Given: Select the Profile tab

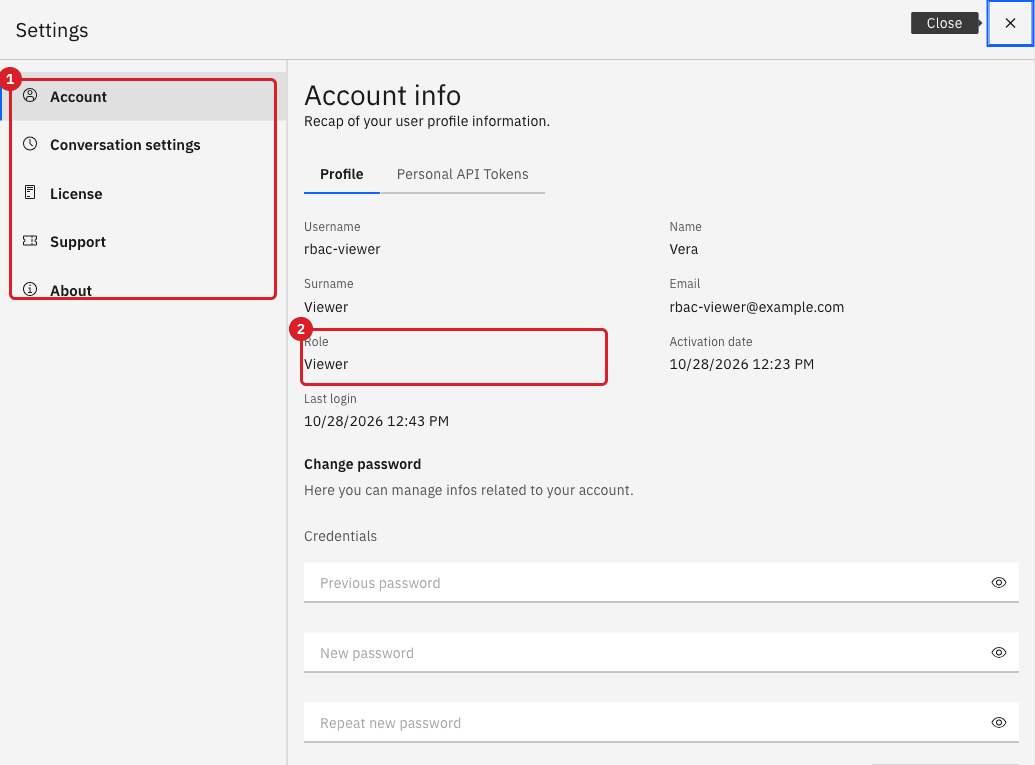Looking at the screenshot, I should (341, 174).
